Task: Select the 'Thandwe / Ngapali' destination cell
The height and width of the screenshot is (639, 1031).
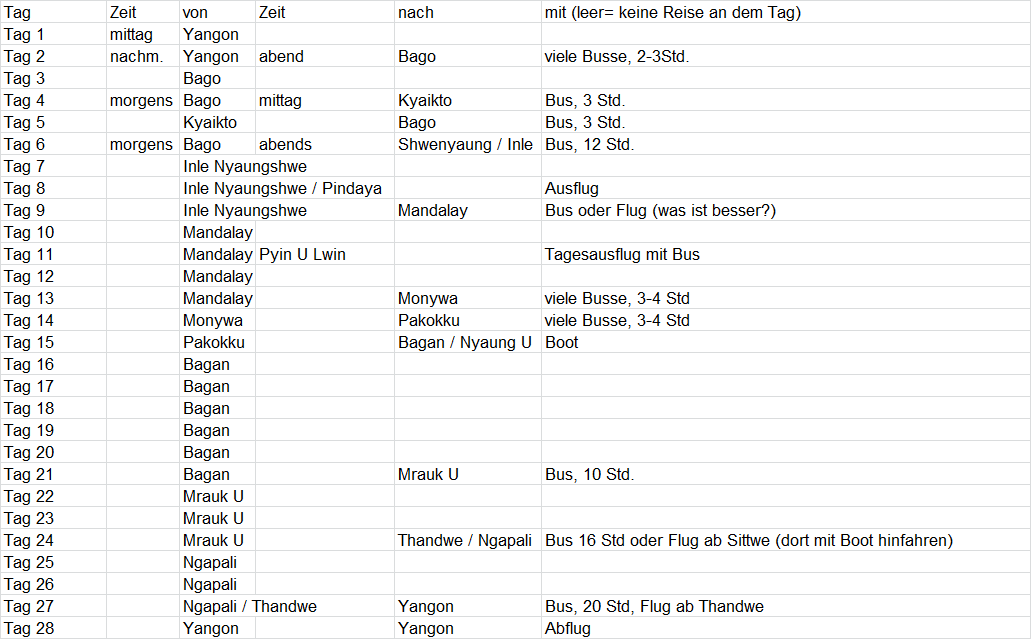Action: tap(464, 541)
